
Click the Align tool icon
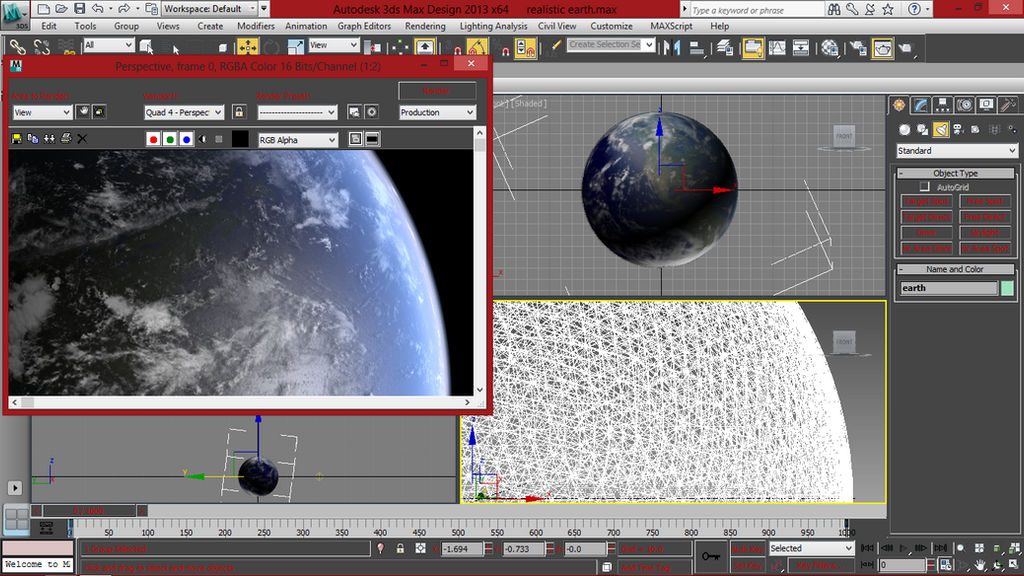[697, 47]
